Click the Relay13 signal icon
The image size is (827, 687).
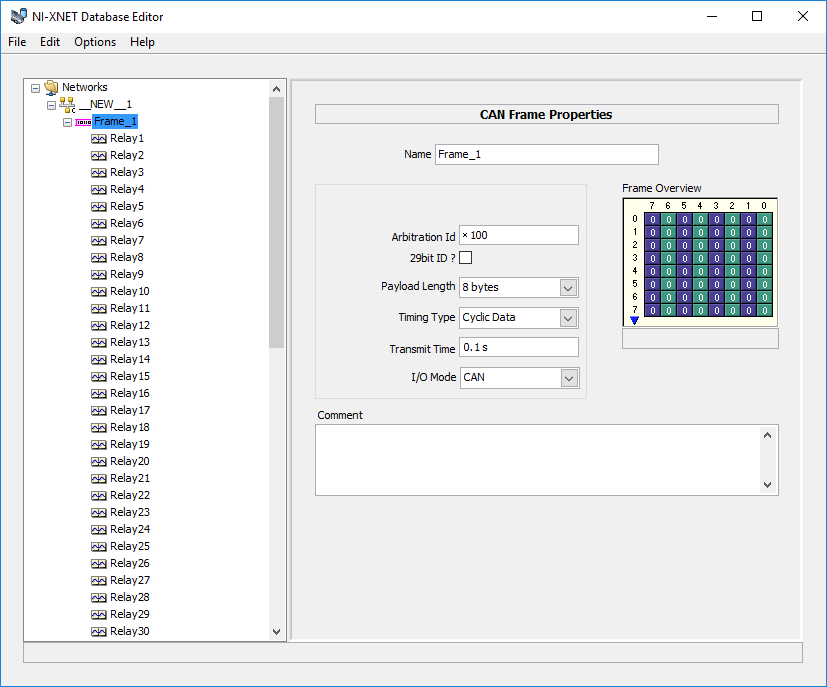coord(99,343)
